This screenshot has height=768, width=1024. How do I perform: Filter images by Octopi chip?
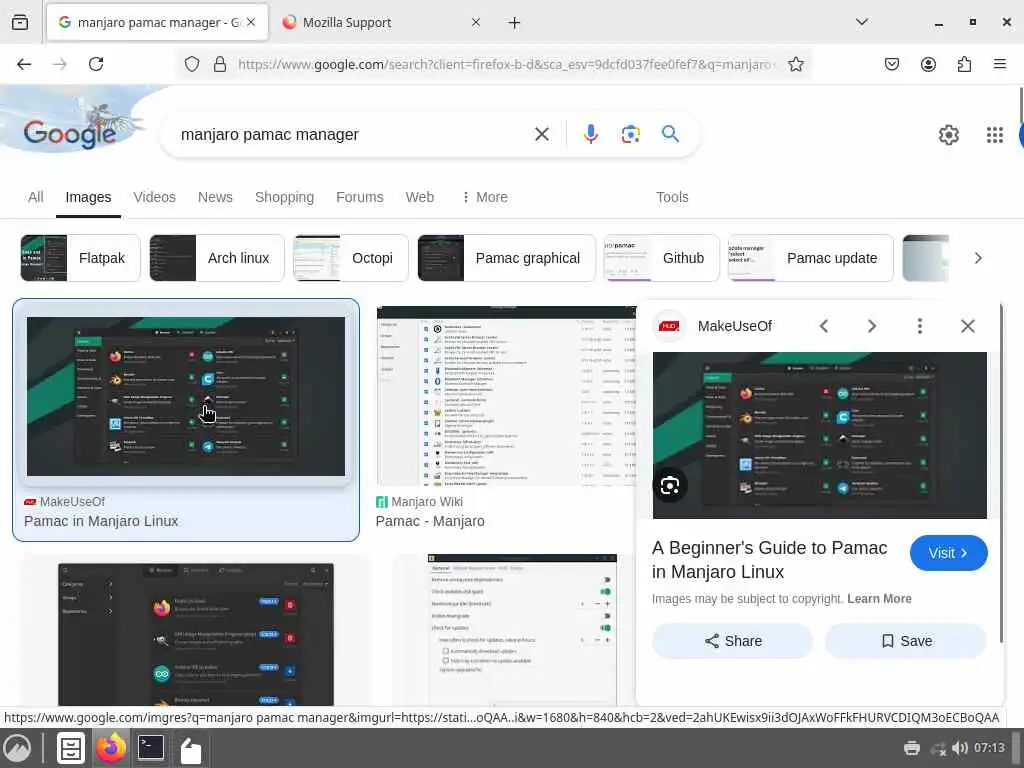(x=351, y=258)
